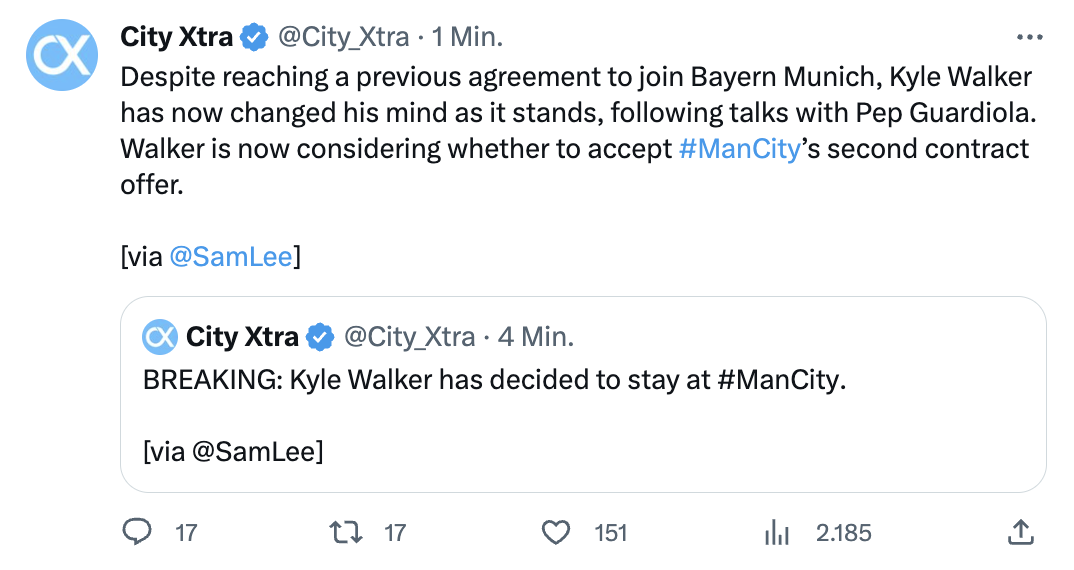Click the blue verified badge beside main City Xtra
The image size is (1074, 570).
coord(255,38)
